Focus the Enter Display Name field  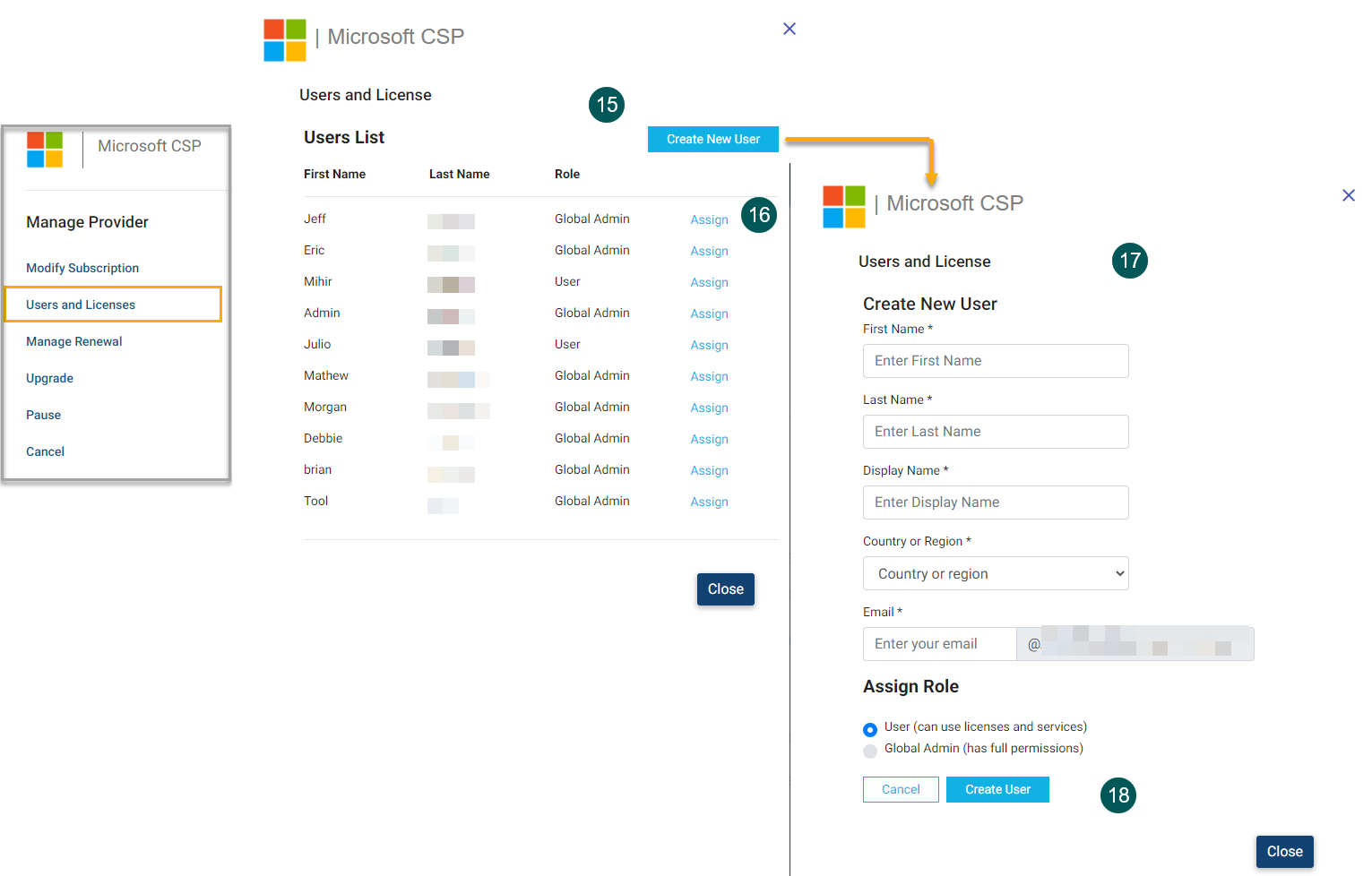pyautogui.click(x=996, y=502)
